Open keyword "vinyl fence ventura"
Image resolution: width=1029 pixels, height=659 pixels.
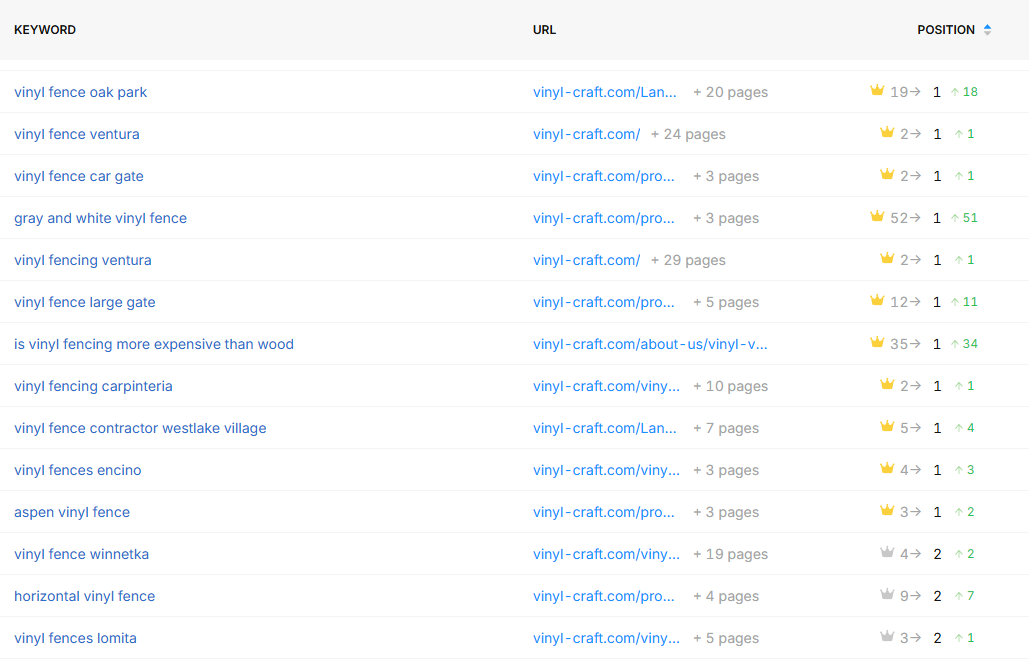point(77,135)
